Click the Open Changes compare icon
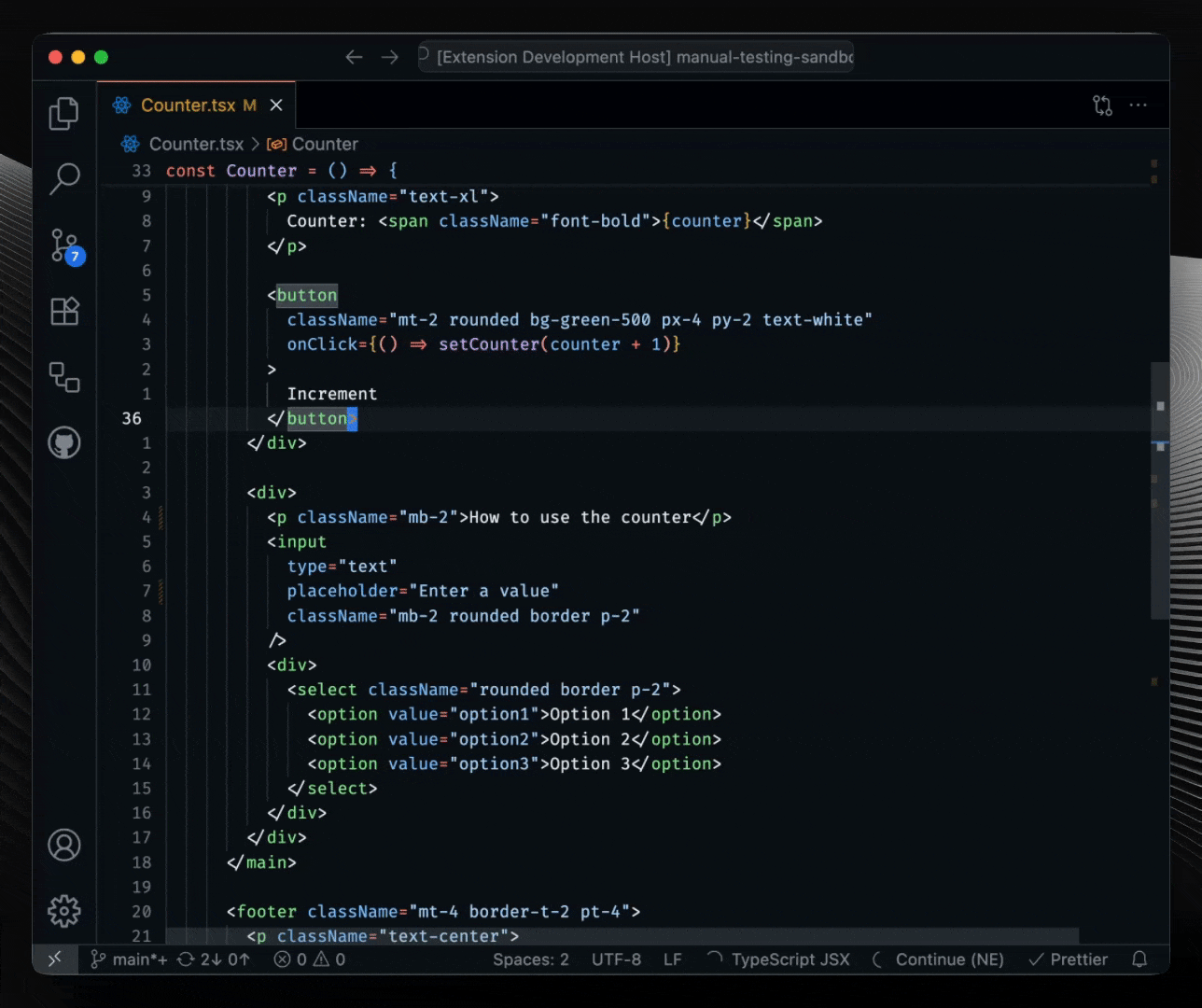This screenshot has height=1008, width=1202. pyautogui.click(x=1102, y=105)
